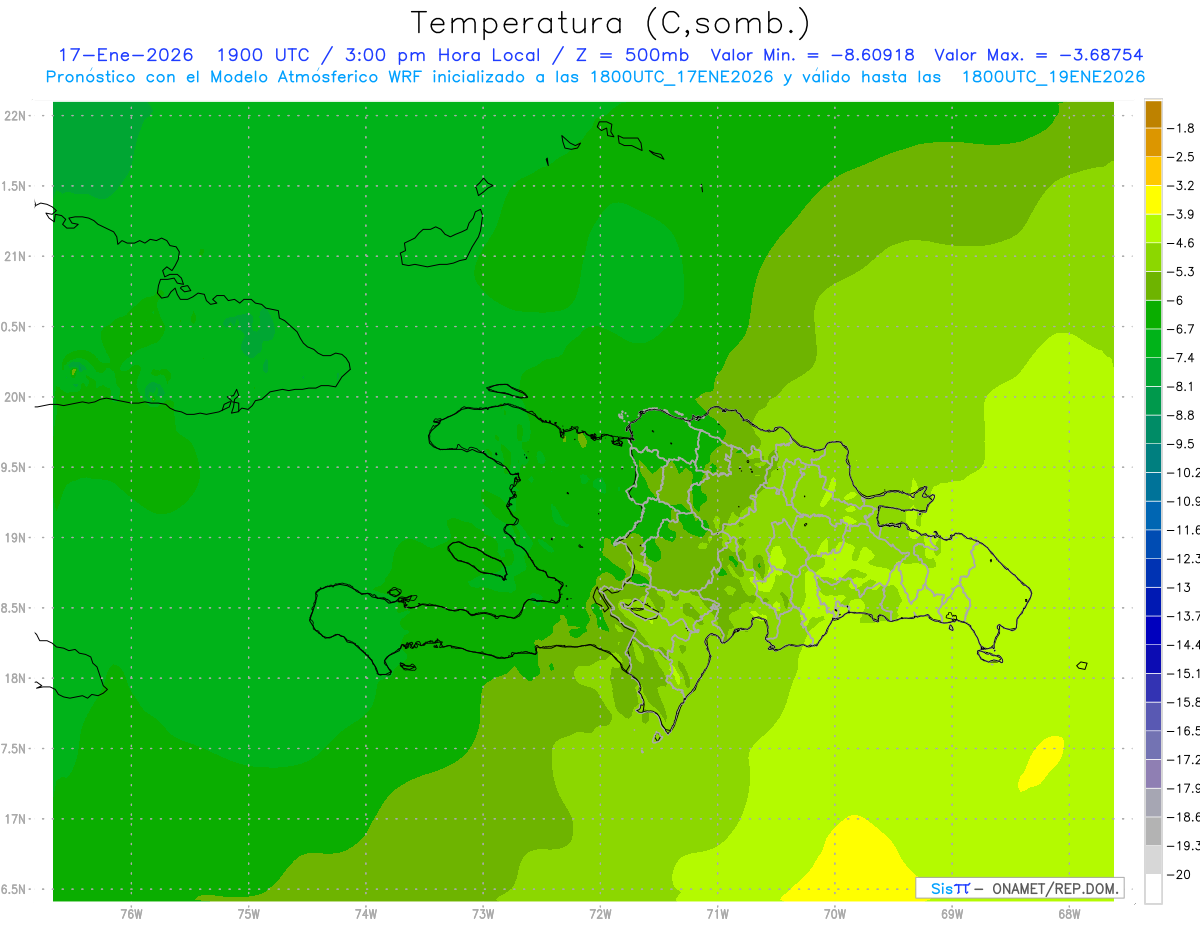Screen dimensions: 1200x927
Task: Click the "72W" longitude label
Action: pyautogui.click(x=600, y=913)
